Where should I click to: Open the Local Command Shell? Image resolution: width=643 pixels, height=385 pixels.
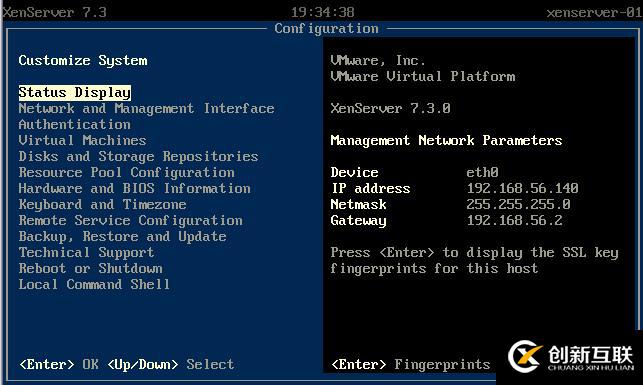pos(94,285)
